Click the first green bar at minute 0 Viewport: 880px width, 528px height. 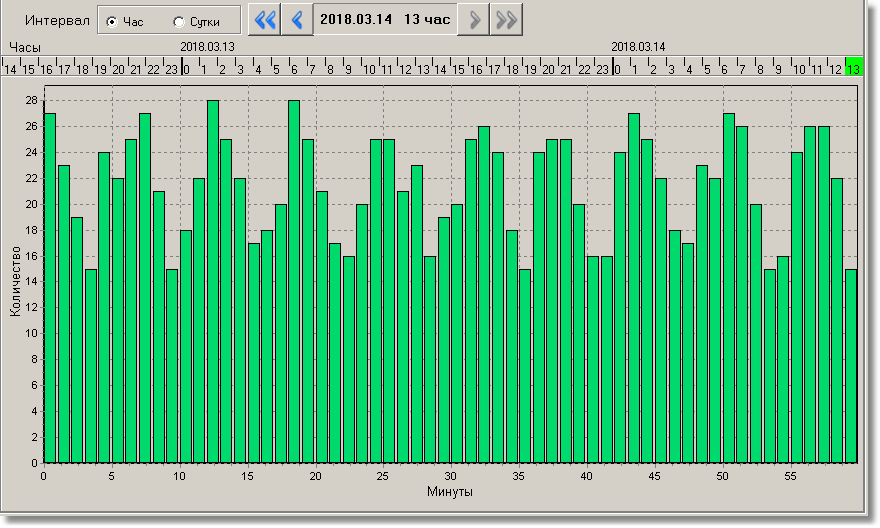[50, 288]
